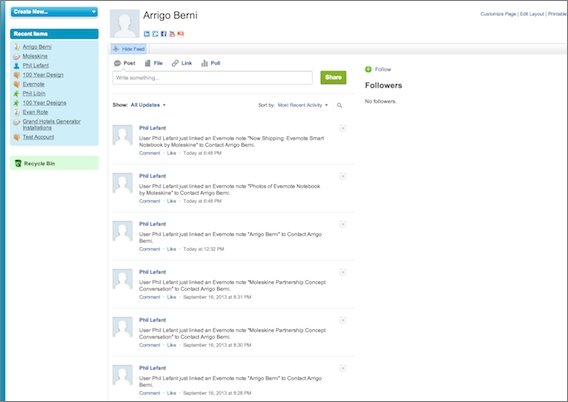The height and width of the screenshot is (402, 568).
Task: Select the File publisher tab
Action: pyautogui.click(x=154, y=63)
